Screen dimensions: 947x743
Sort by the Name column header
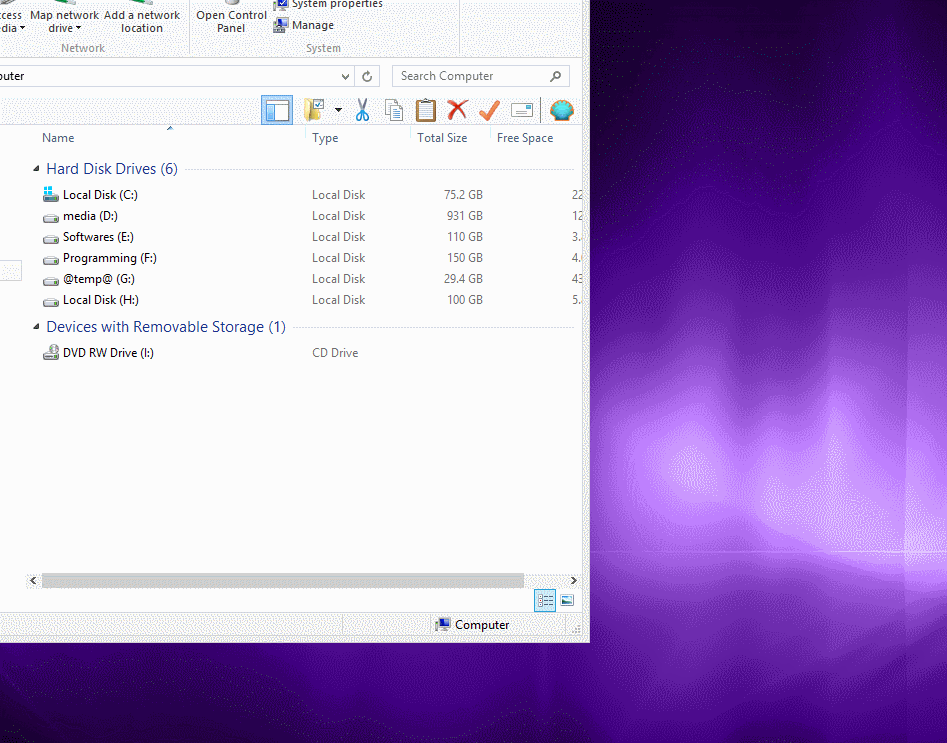point(58,138)
